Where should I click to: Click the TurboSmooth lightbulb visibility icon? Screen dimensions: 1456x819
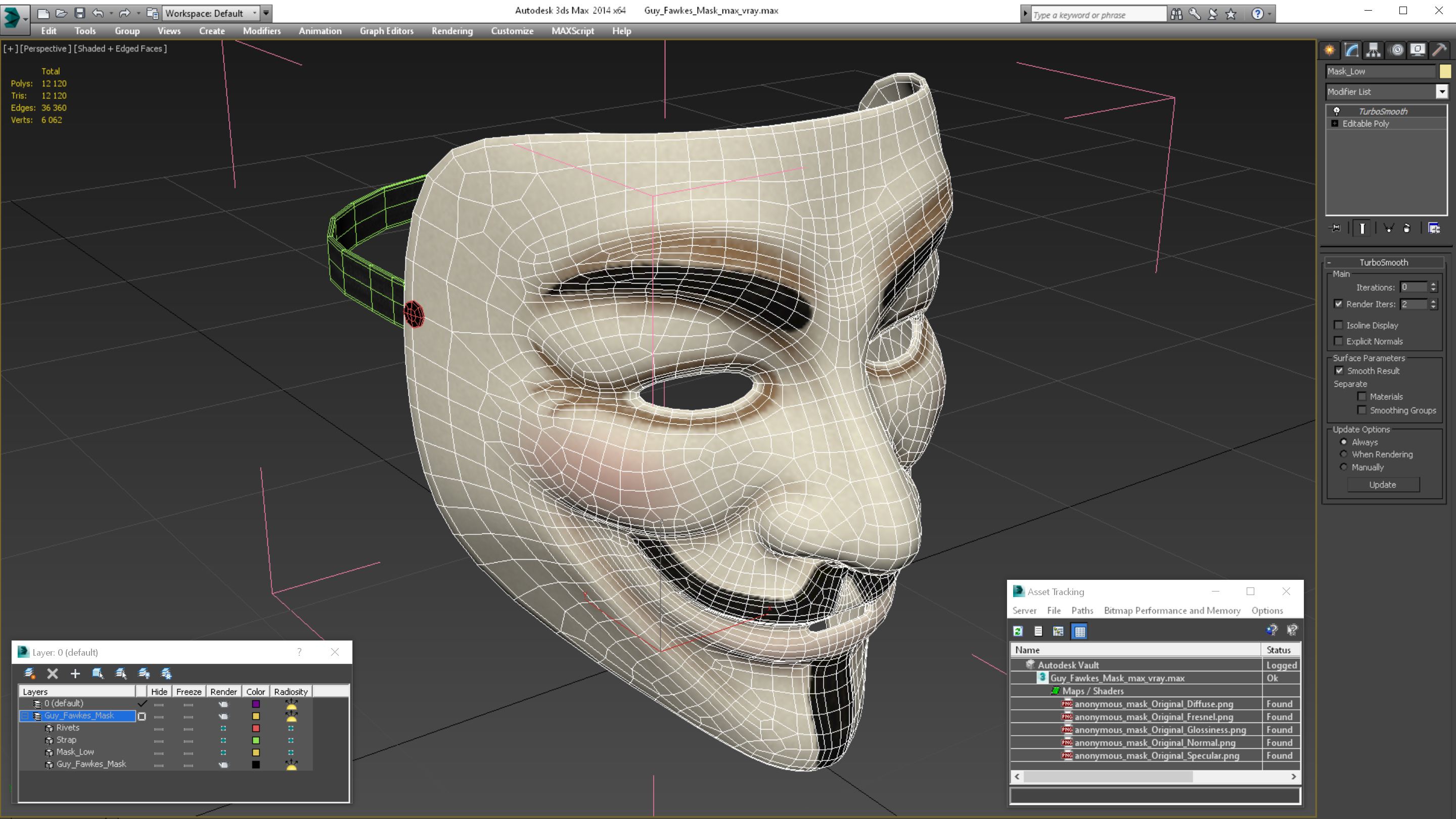coord(1337,111)
